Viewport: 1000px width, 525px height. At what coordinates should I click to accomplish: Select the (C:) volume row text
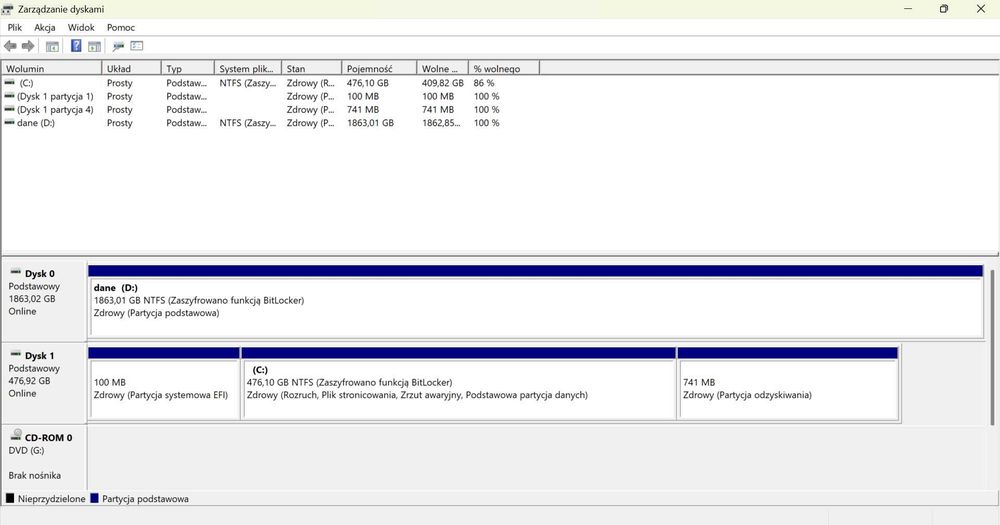[26, 83]
